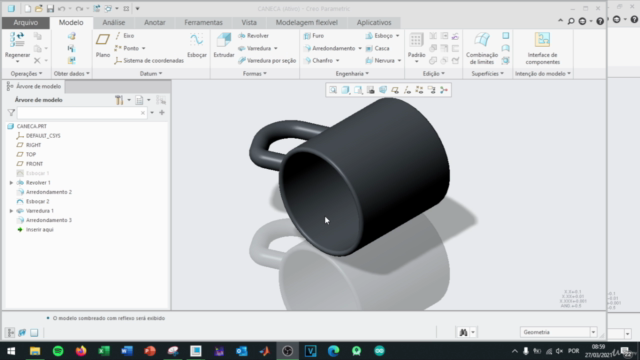Open Spotify from the taskbar

(58, 351)
